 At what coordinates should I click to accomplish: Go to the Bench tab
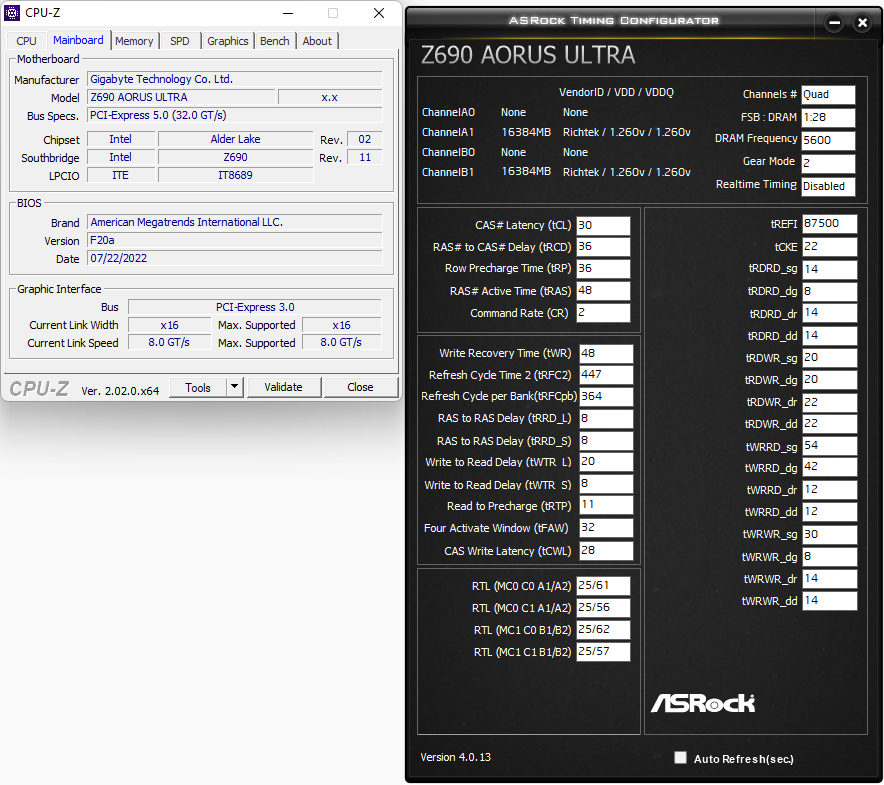(x=275, y=41)
